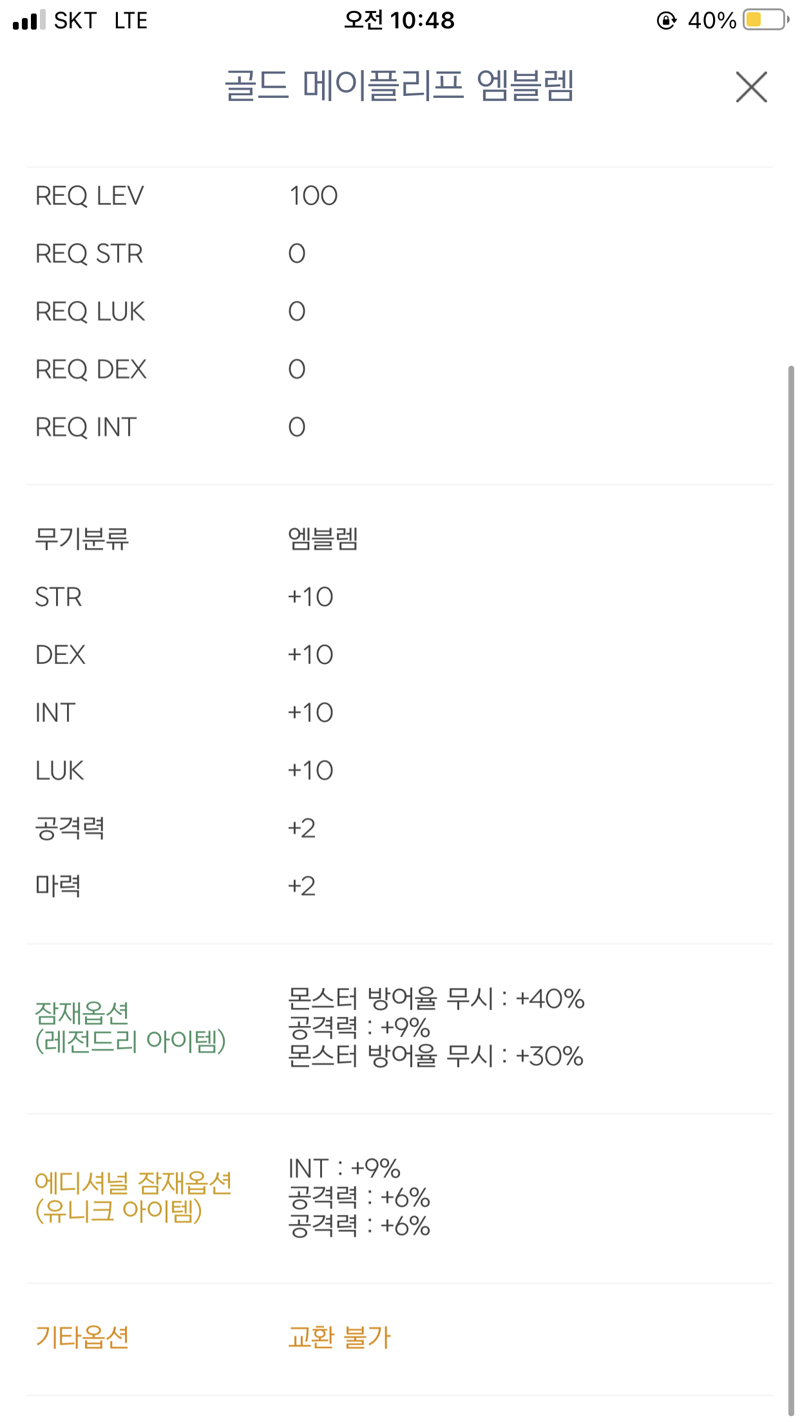Tap the cellular signal bars icon

[28, 20]
